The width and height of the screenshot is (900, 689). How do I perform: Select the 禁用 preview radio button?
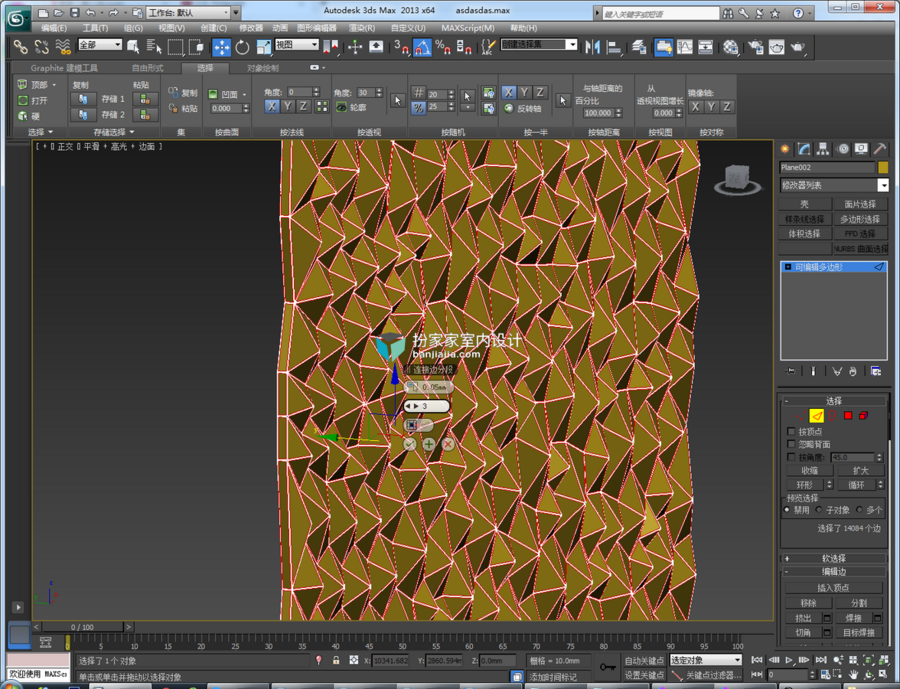coord(787,509)
